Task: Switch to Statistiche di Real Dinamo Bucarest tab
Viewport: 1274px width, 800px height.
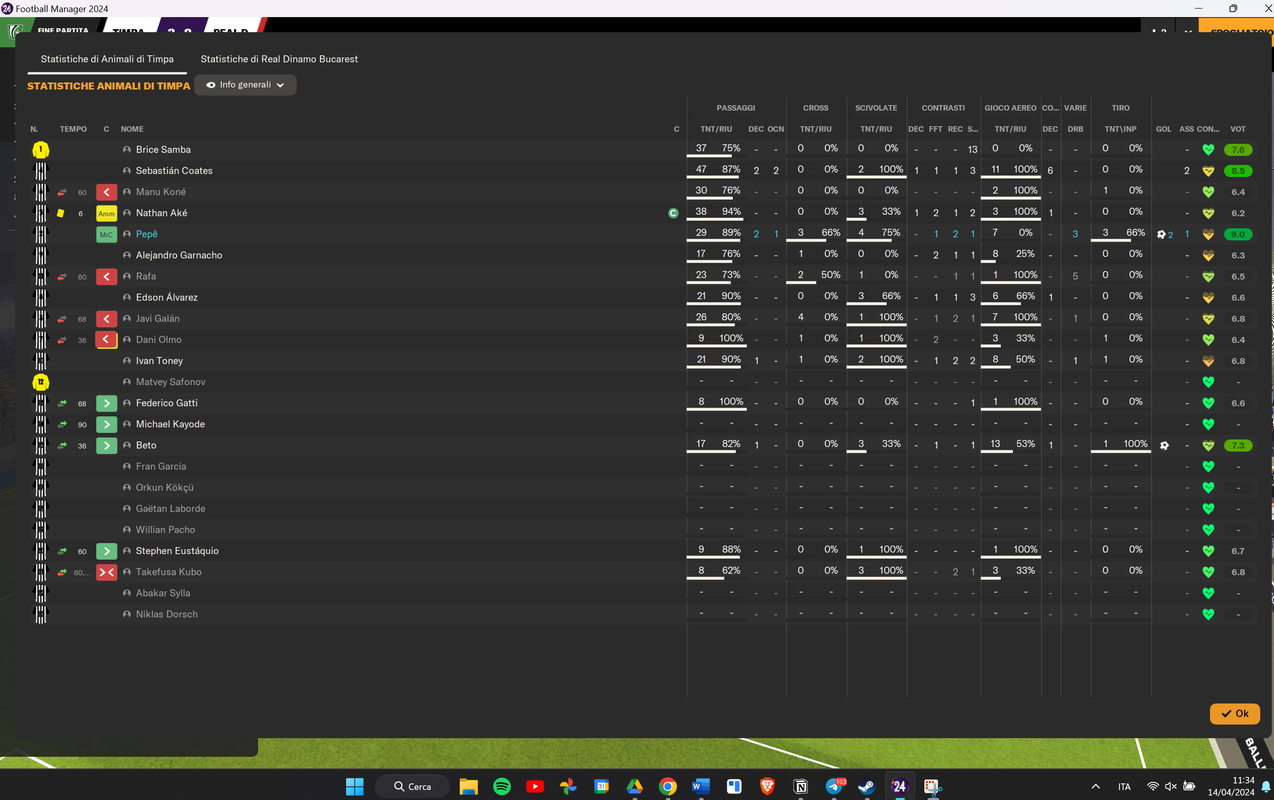Action: coord(279,59)
